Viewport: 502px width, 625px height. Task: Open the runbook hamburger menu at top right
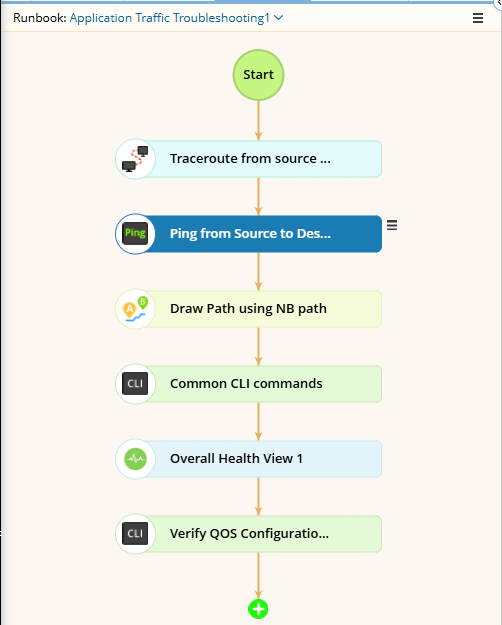(478, 18)
